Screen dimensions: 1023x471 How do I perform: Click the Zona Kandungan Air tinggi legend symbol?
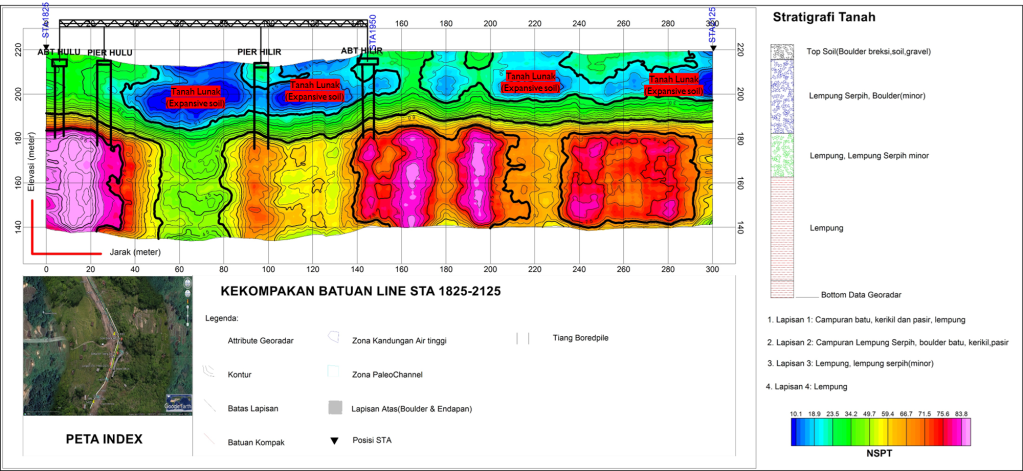[x=335, y=340]
